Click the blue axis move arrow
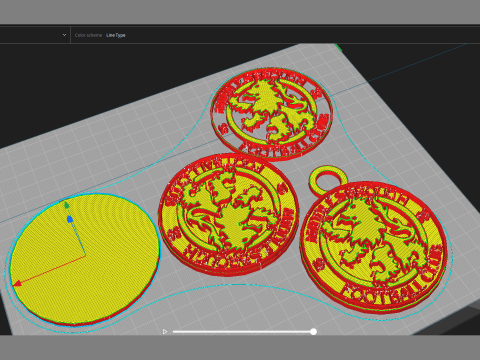The height and width of the screenshot is (360, 480). 70,219
